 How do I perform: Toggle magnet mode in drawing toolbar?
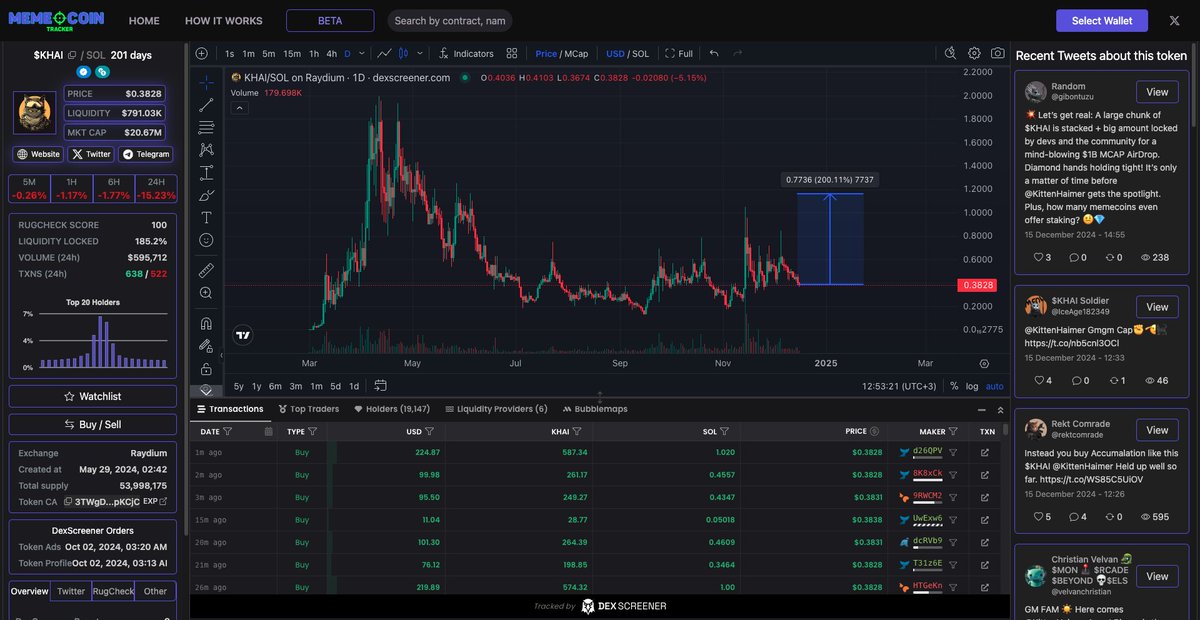[x=206, y=323]
